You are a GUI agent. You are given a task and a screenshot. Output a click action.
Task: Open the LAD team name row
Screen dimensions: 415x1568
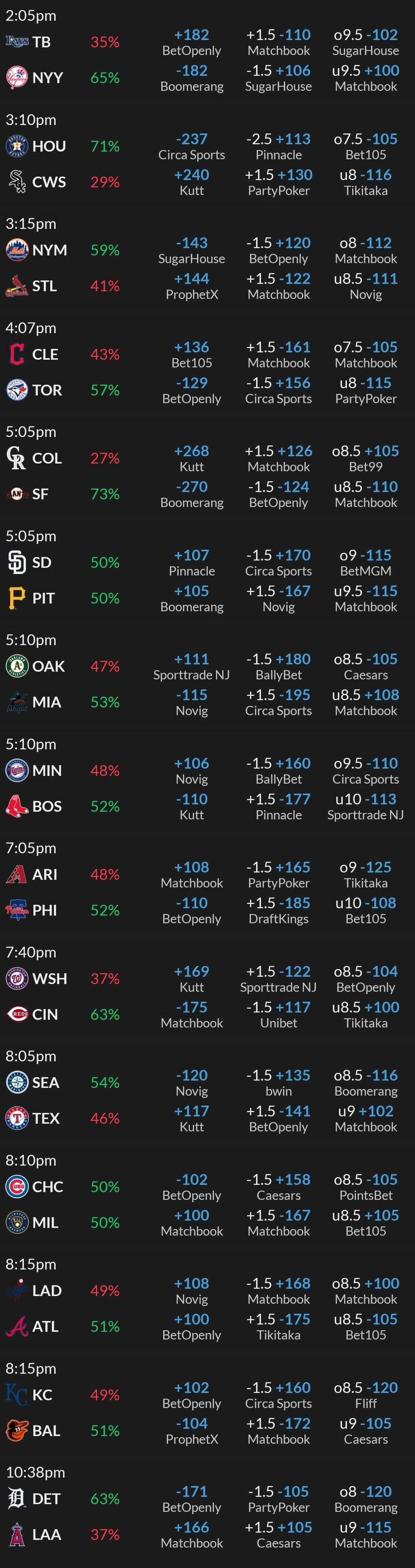click(x=47, y=1290)
